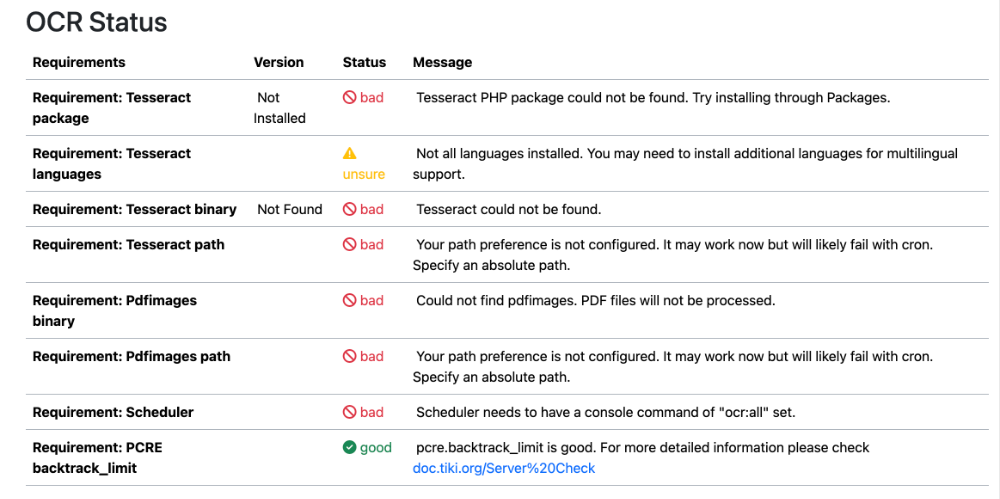1000x499 pixels.
Task: Open the doc.tiki.org/Server%20Check link
Action: [504, 468]
